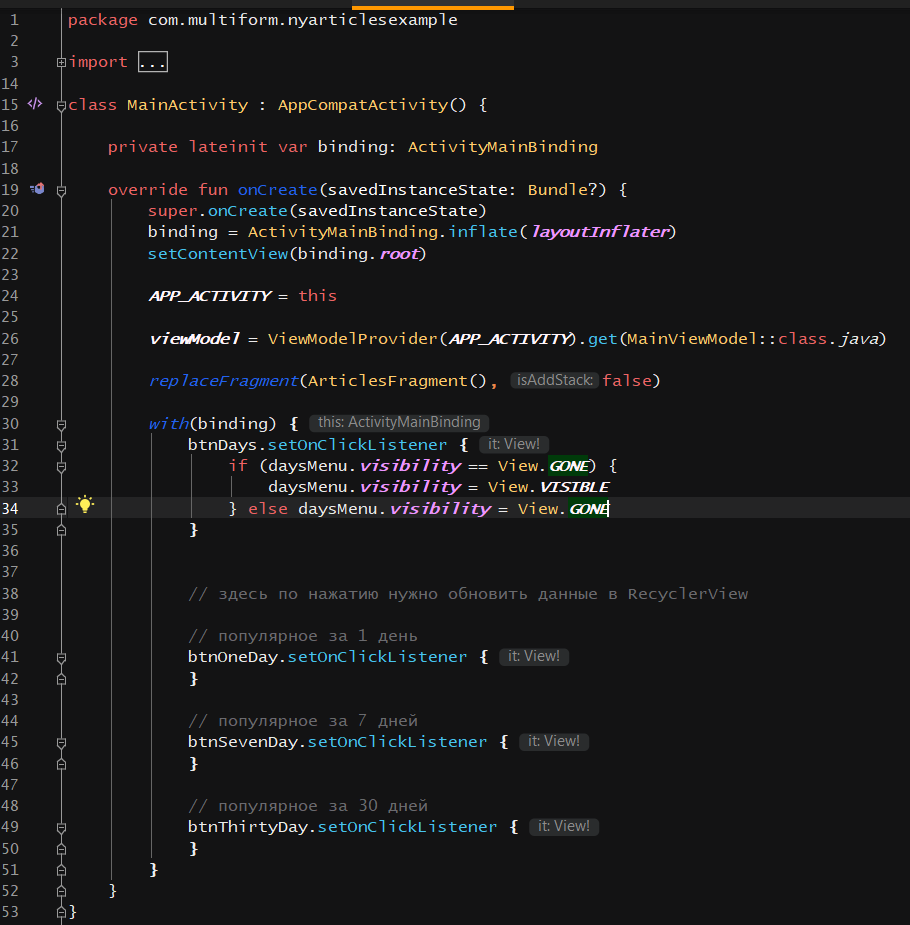Click VISIBLE constant on line 33
Image resolution: width=910 pixels, height=925 pixels.
pyautogui.click(x=574, y=487)
